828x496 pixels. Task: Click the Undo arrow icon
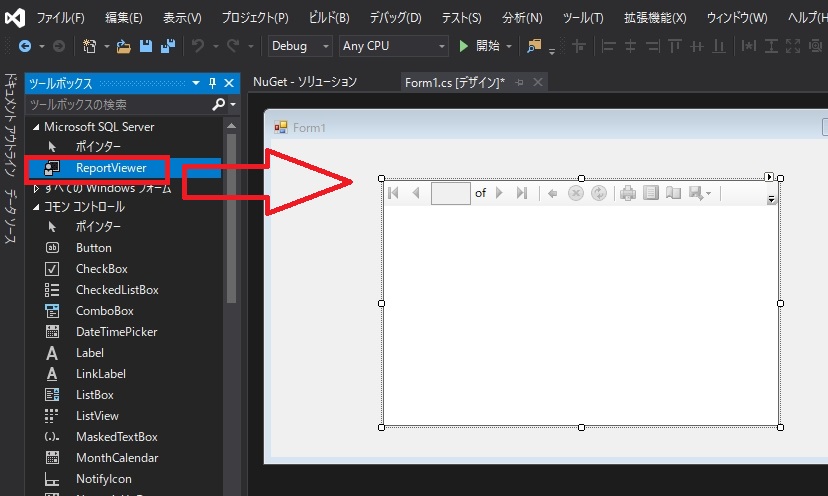[198, 46]
